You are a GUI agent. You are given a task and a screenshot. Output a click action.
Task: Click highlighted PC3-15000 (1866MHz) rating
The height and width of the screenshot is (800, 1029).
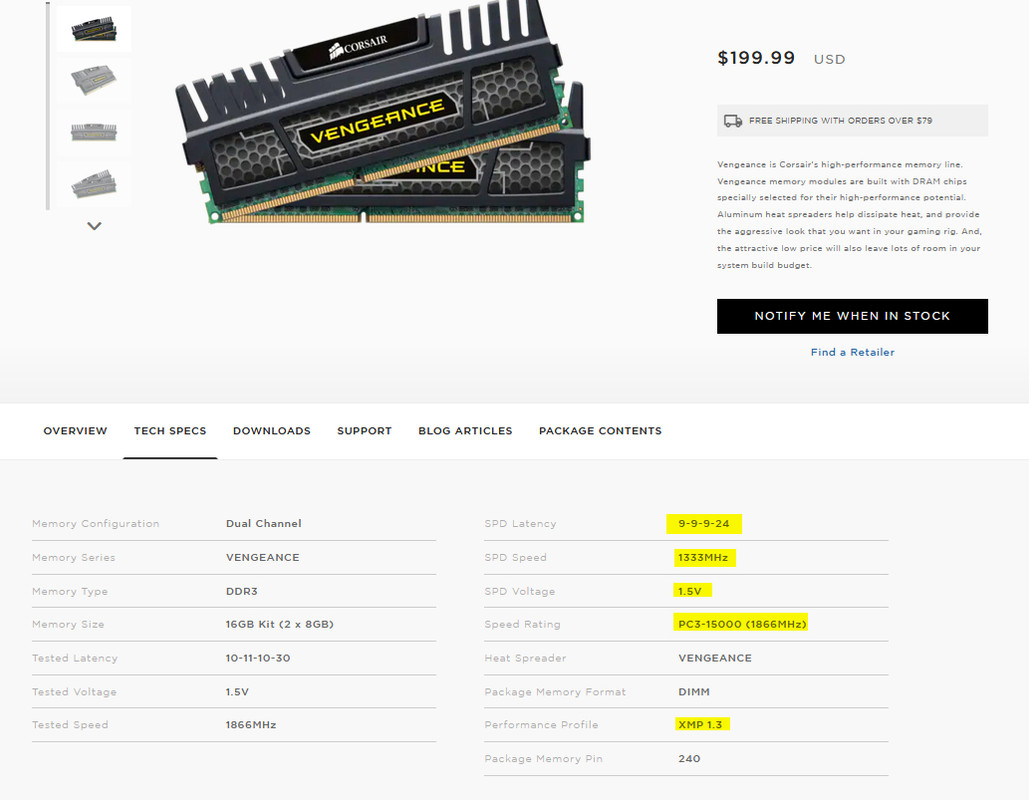(x=742, y=624)
